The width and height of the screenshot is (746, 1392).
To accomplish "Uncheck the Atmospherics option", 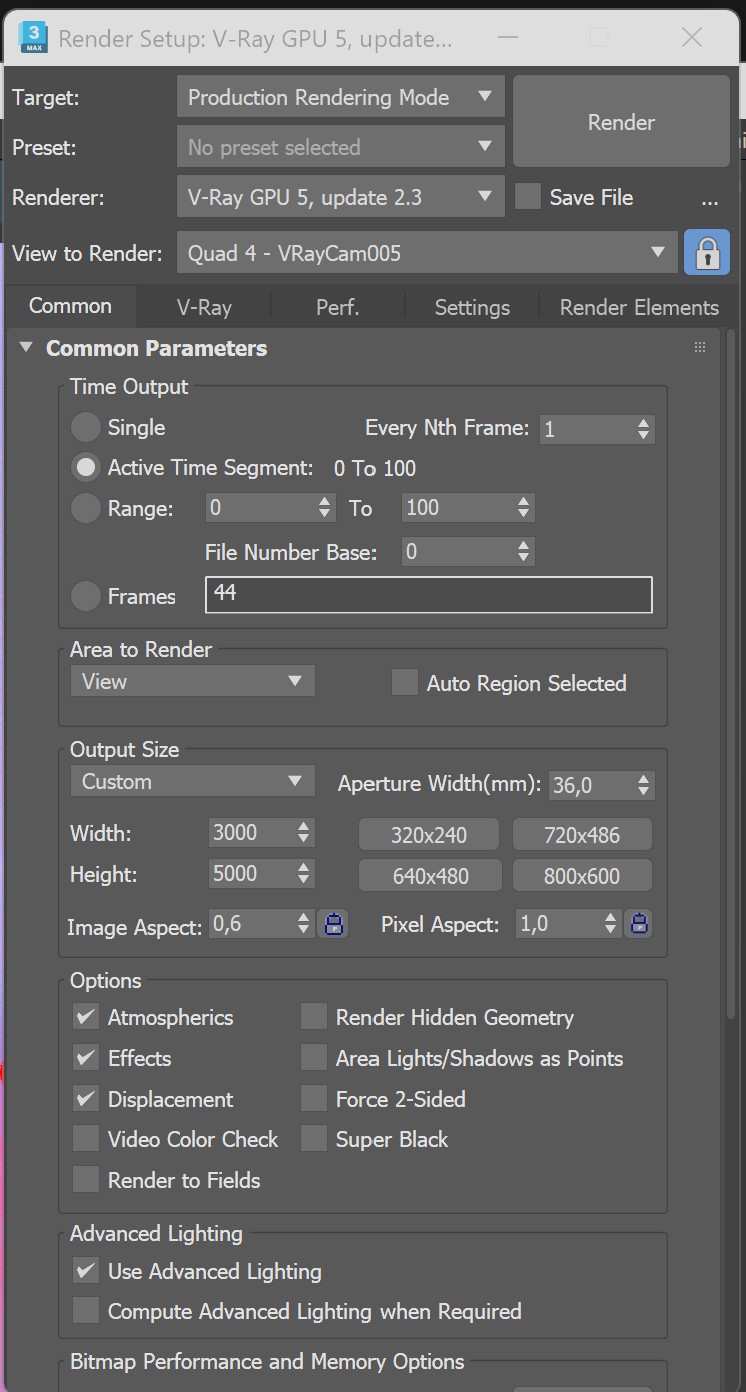I will (x=86, y=1018).
